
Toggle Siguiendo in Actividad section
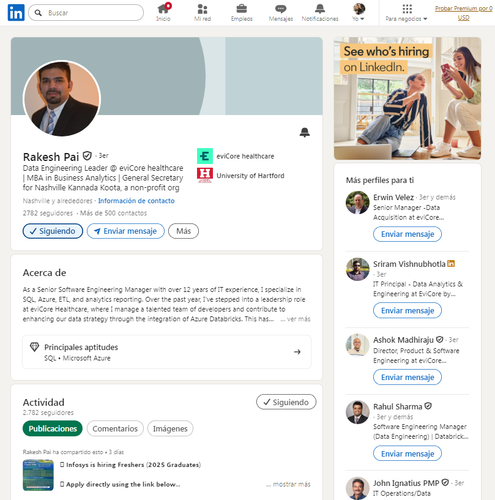[x=286, y=402]
